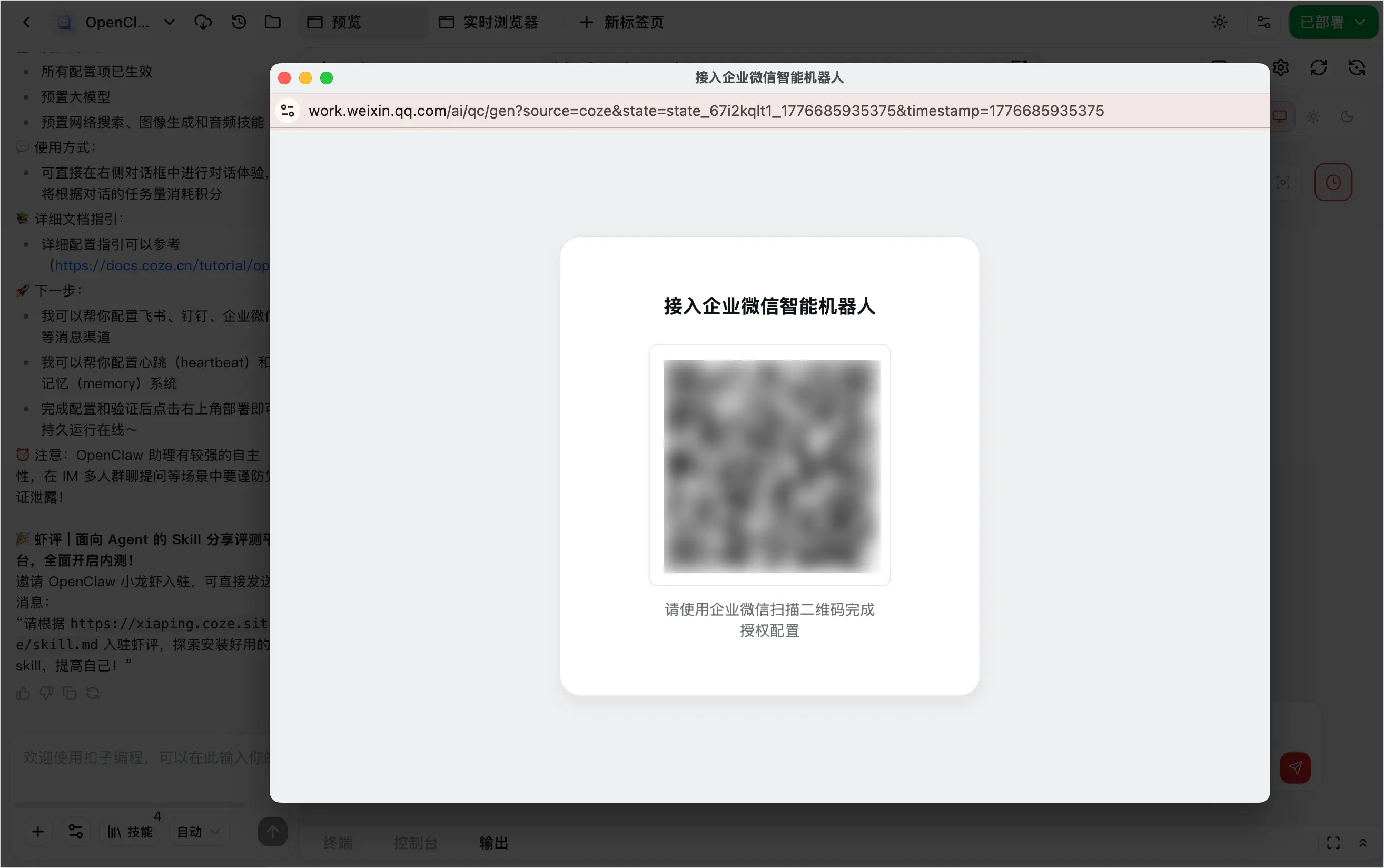This screenshot has height=868, width=1384.
Task: Click the thumbs down icon under the message
Action: [x=46, y=694]
